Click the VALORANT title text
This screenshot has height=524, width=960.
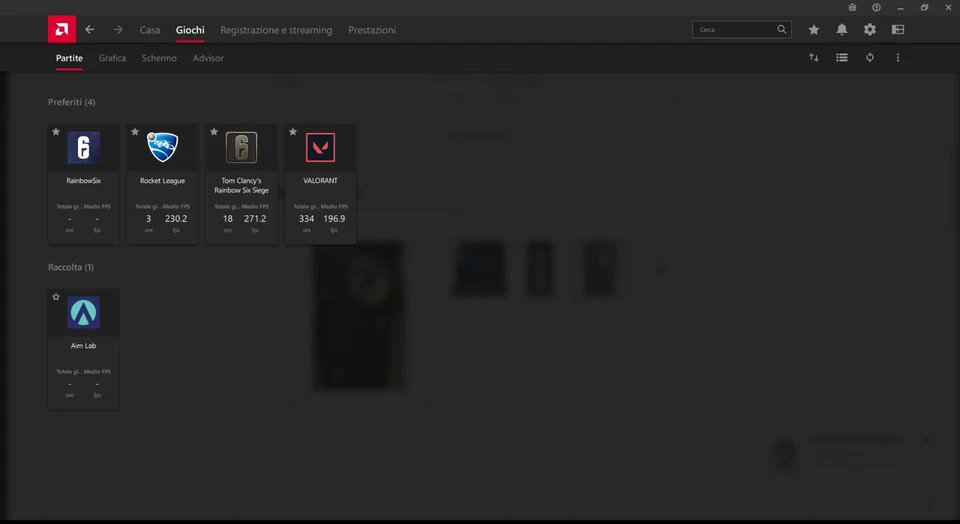[320, 181]
